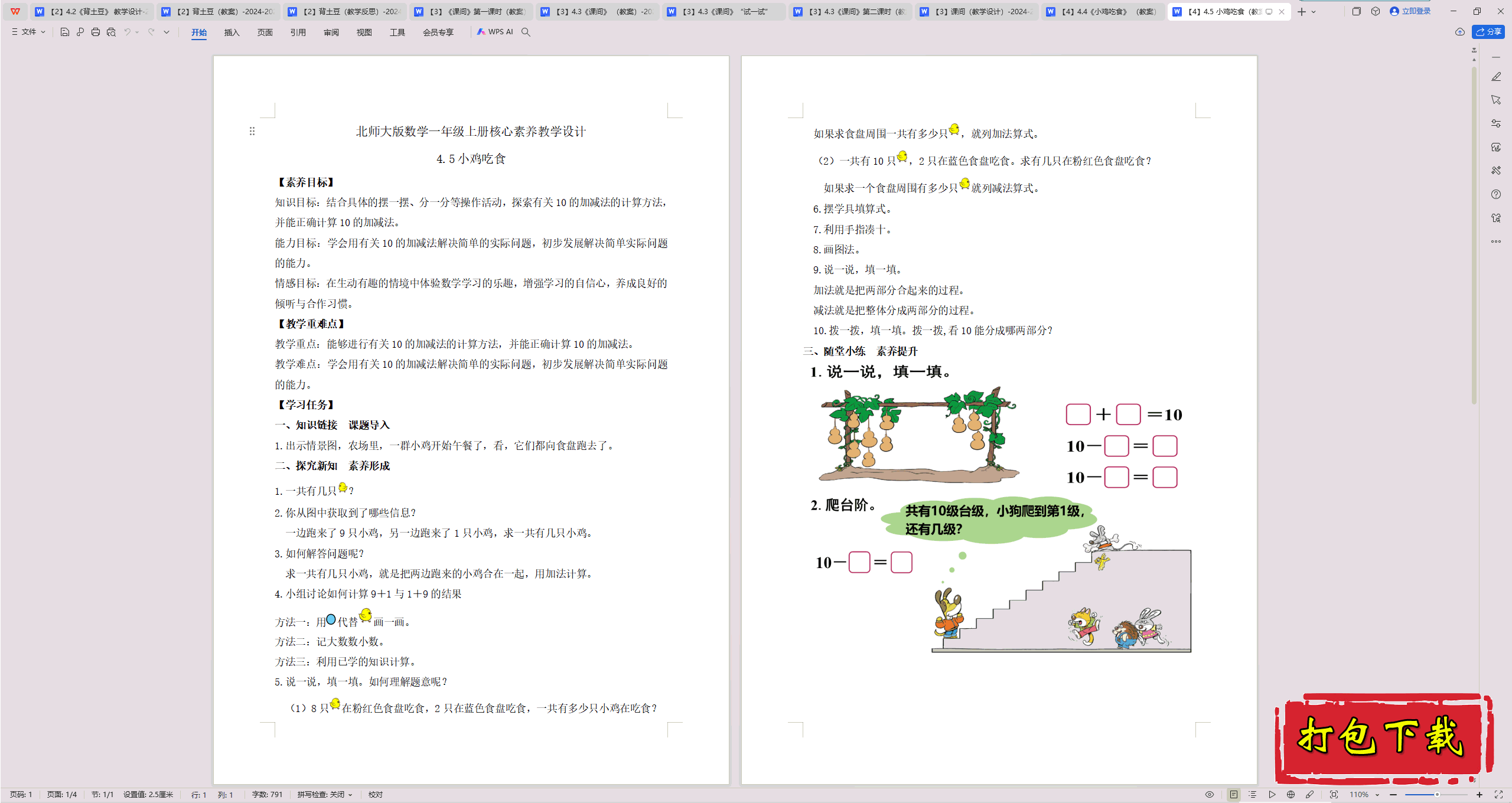Screen dimensions: 1512x803
Task: Expand the new tab dropdown arrow
Action: (x=1314, y=11)
